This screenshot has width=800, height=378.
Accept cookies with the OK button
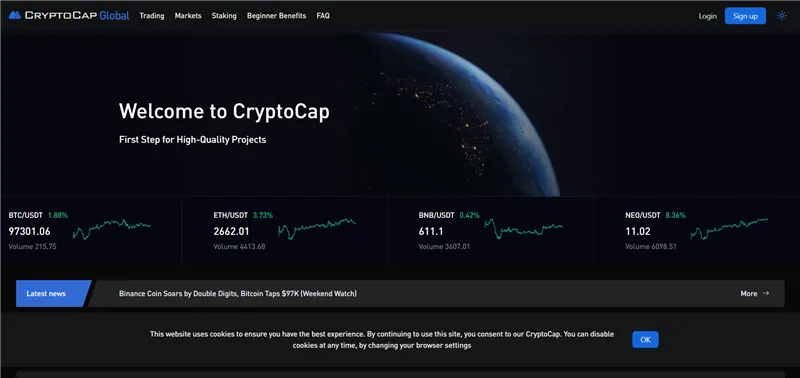pyautogui.click(x=645, y=340)
